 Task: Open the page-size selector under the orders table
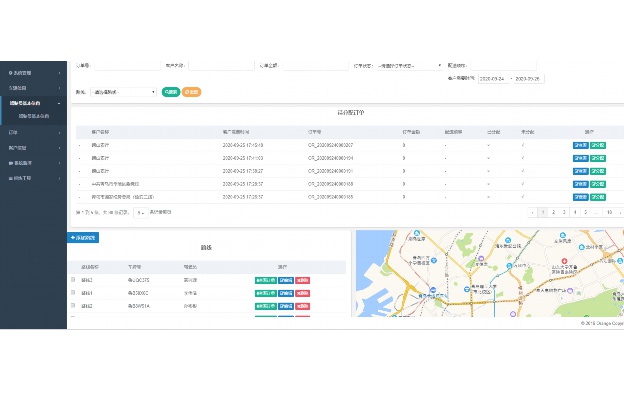(140, 212)
